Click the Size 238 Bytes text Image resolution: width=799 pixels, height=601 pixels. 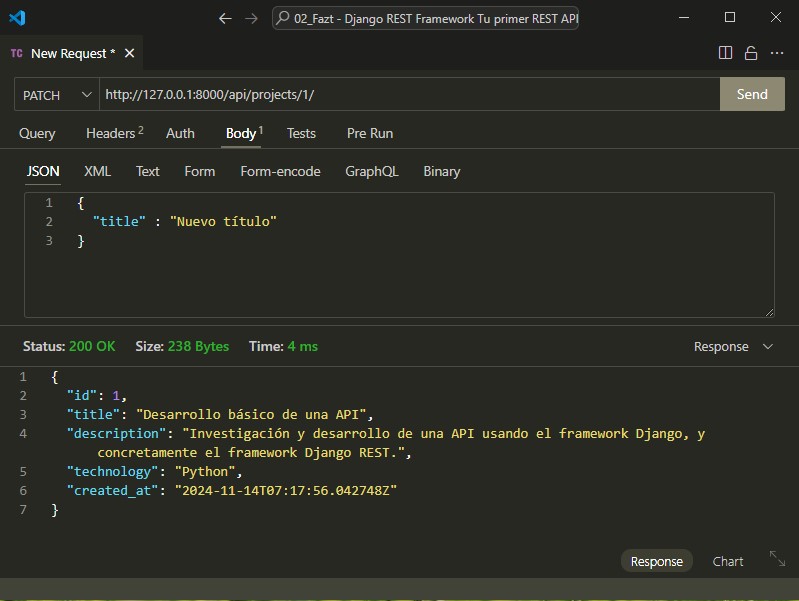tap(182, 347)
